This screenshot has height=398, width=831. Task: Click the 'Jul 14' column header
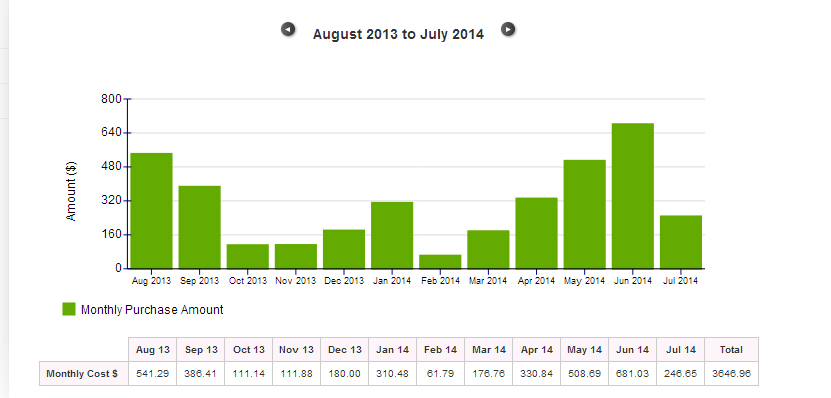(x=680, y=350)
